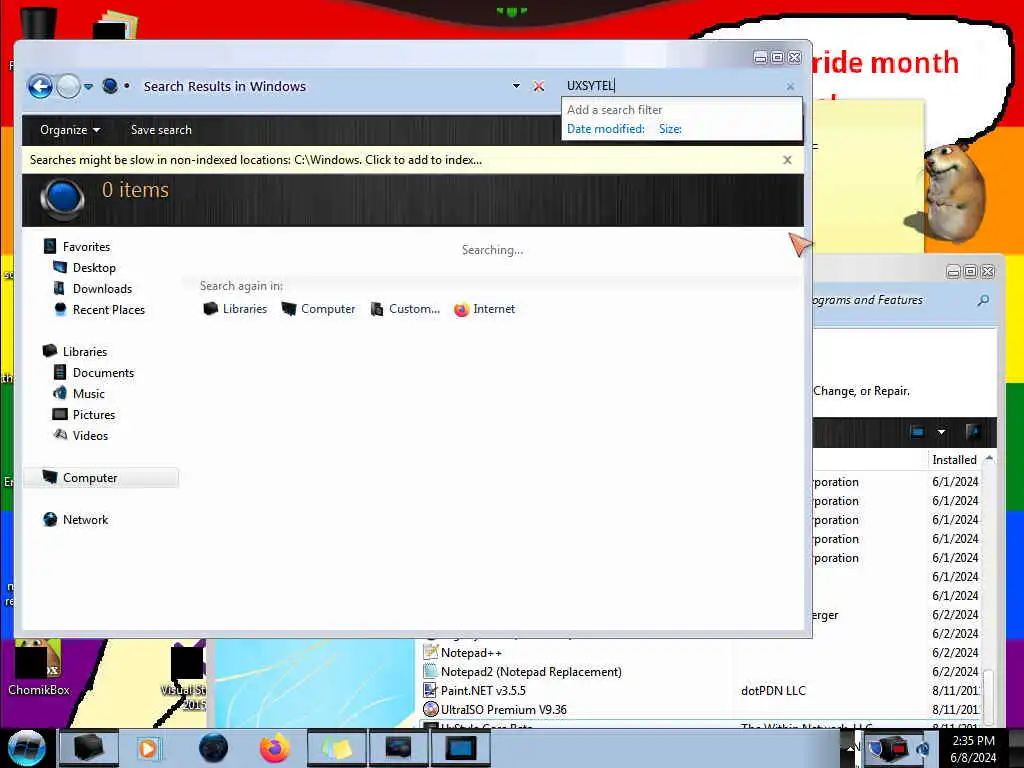1024x768 pixels.
Task: Click the Paint.NET icon in list
Action: point(430,690)
